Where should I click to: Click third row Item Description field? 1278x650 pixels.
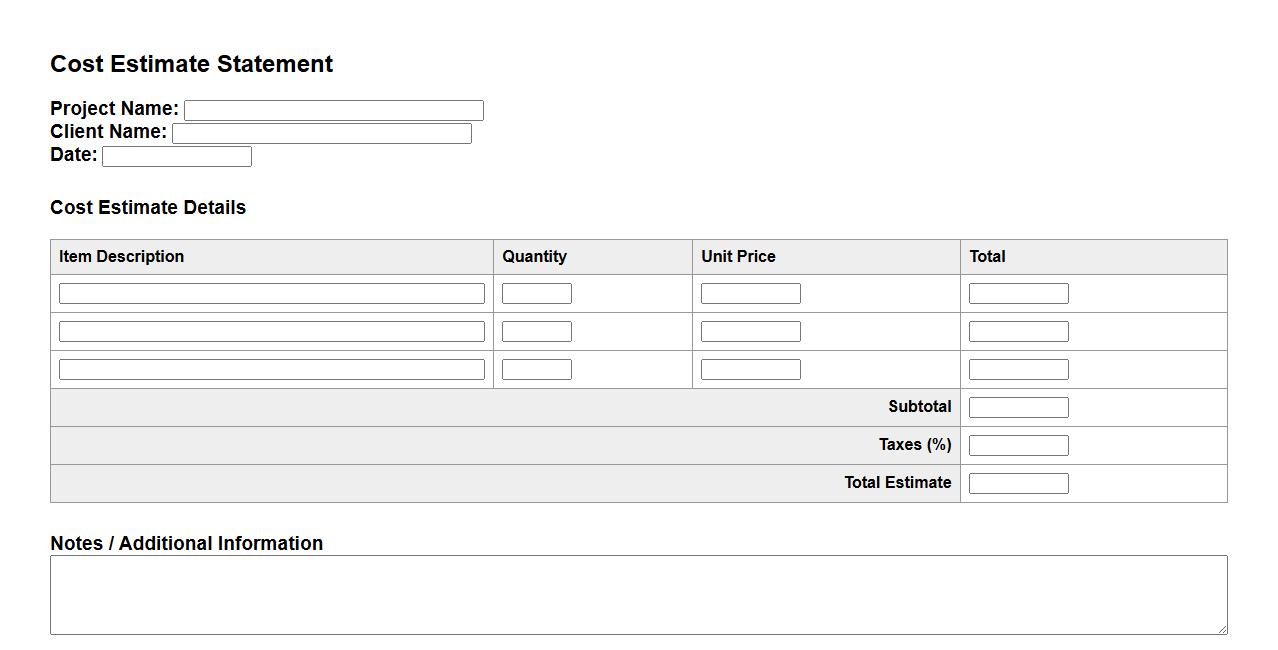pos(271,369)
